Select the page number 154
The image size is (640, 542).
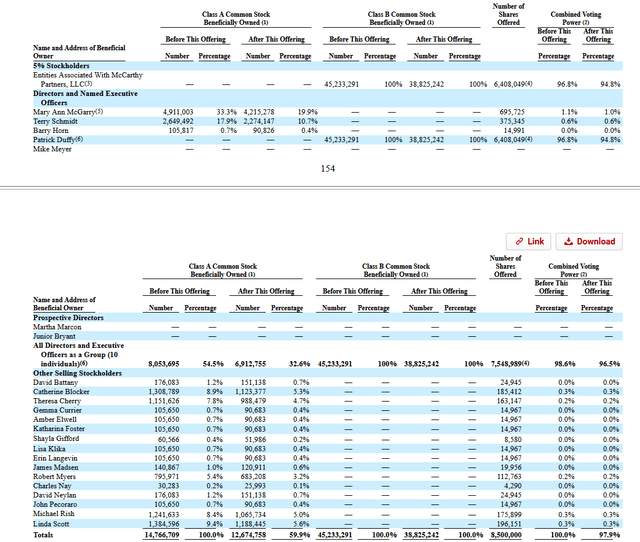point(328,169)
